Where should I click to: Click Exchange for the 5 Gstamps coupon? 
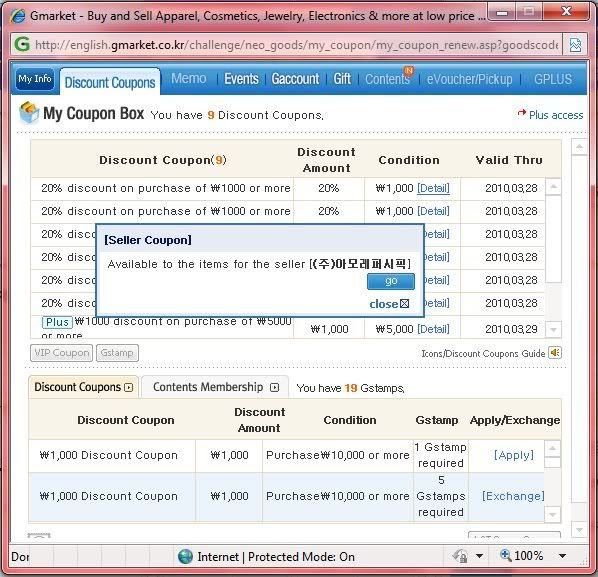coord(513,496)
